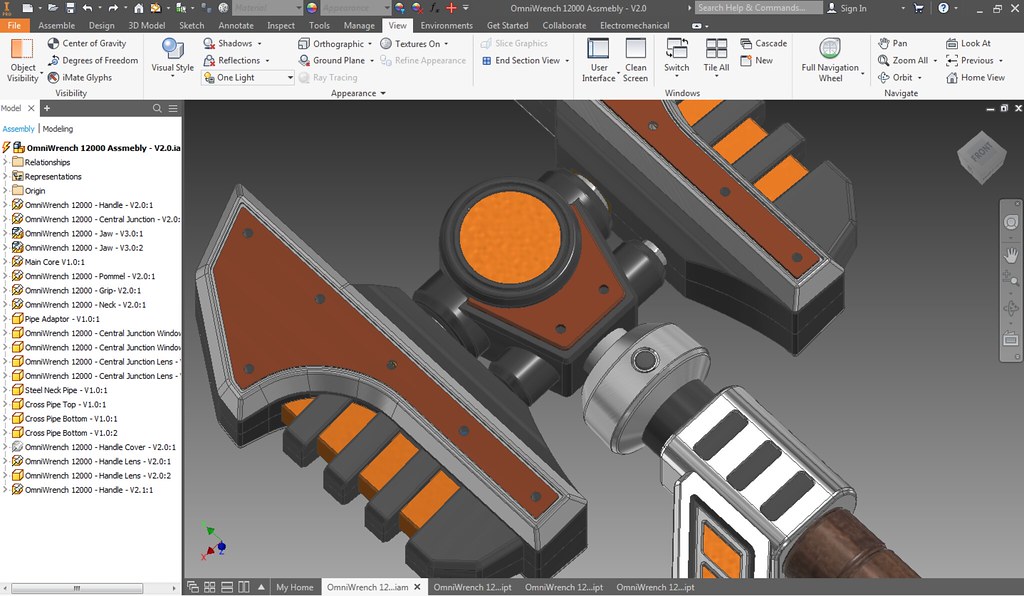Image resolution: width=1024 pixels, height=596 pixels.
Task: Select the Pan tool in ribbon
Action: [x=892, y=43]
